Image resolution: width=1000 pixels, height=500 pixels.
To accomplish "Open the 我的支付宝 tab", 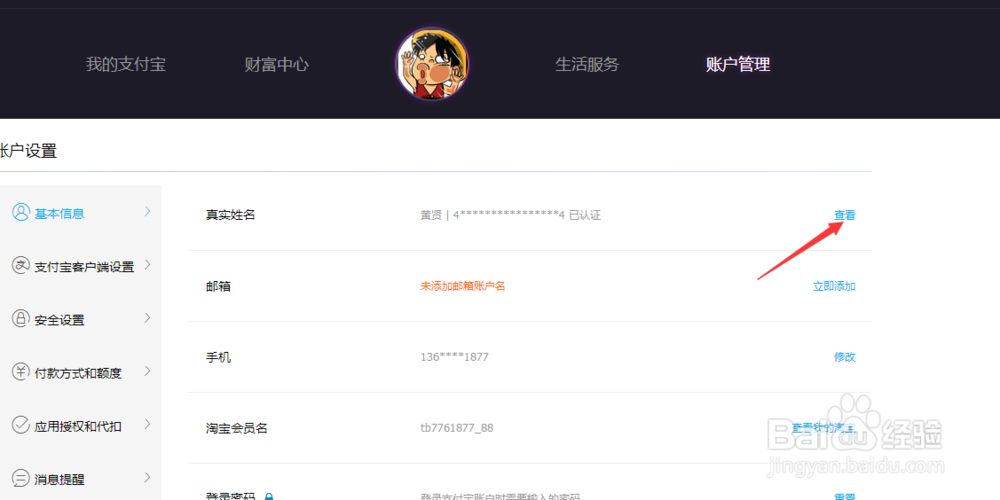I will pos(126,64).
